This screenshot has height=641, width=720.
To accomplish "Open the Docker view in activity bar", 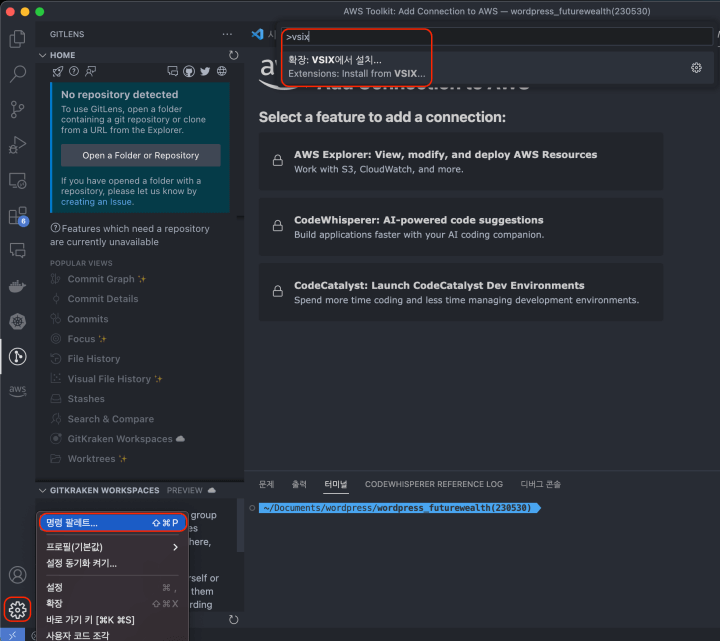I will (17, 287).
